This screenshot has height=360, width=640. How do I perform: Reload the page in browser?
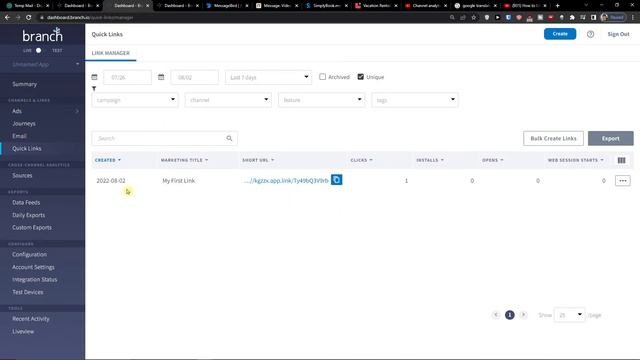(x=29, y=18)
